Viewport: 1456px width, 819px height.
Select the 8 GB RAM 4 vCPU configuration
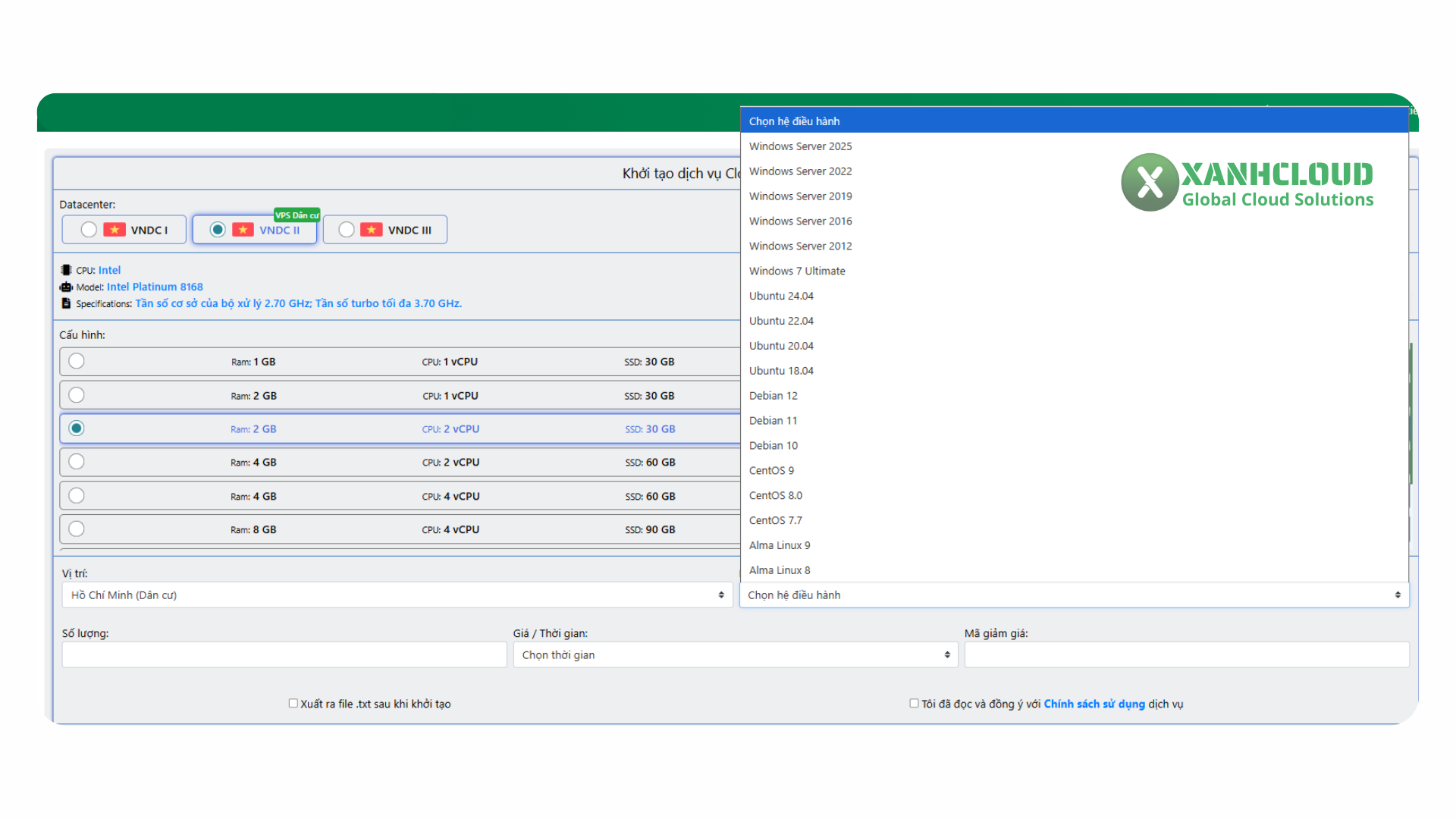77,529
